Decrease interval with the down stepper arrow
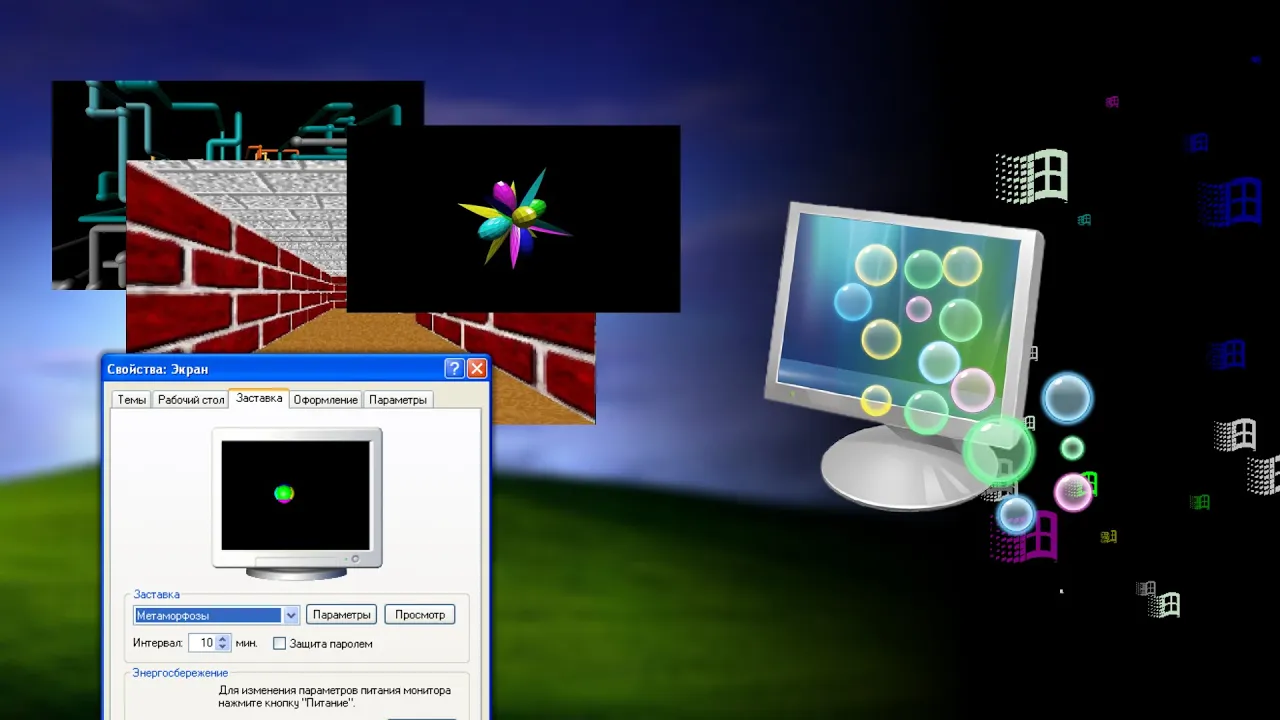Screen dimensions: 1280x720 coord(223,648)
